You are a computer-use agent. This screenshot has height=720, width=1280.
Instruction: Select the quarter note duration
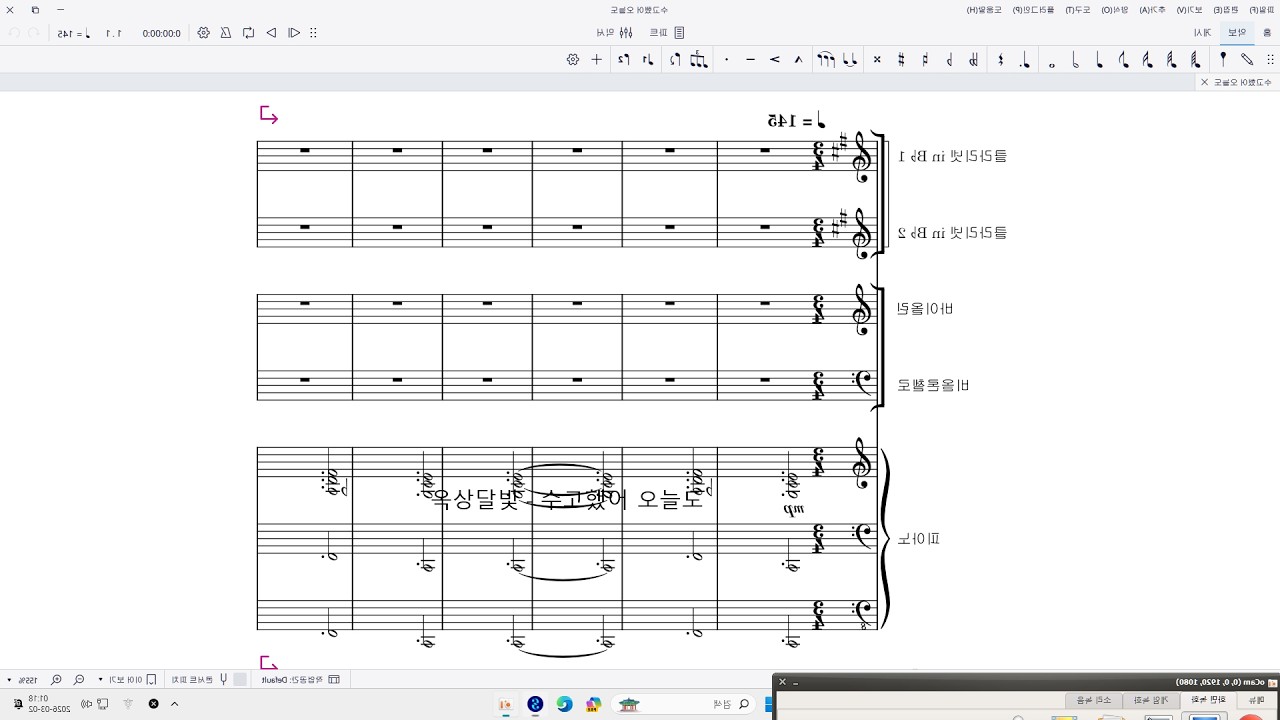pos(1100,60)
